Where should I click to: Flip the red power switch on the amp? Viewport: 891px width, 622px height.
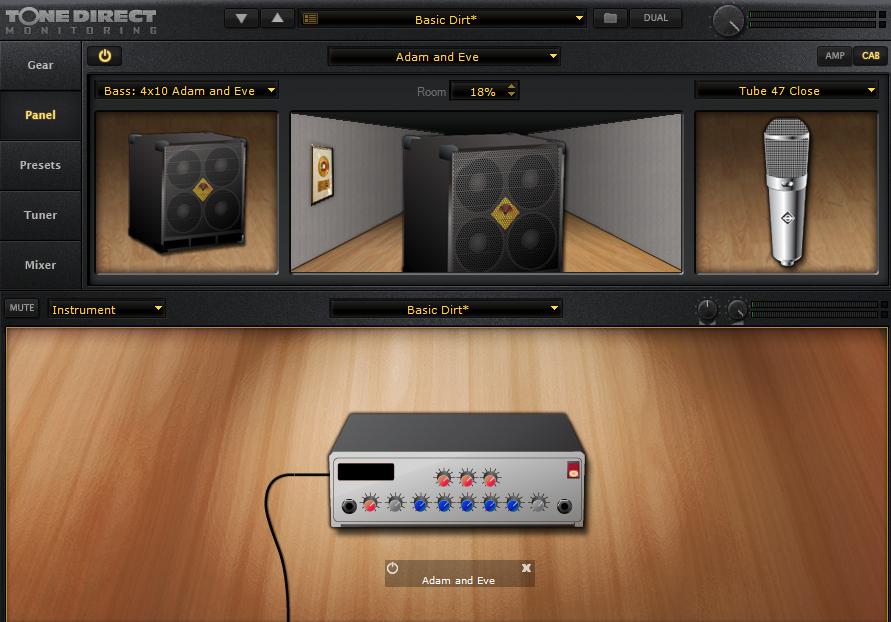pyautogui.click(x=573, y=470)
